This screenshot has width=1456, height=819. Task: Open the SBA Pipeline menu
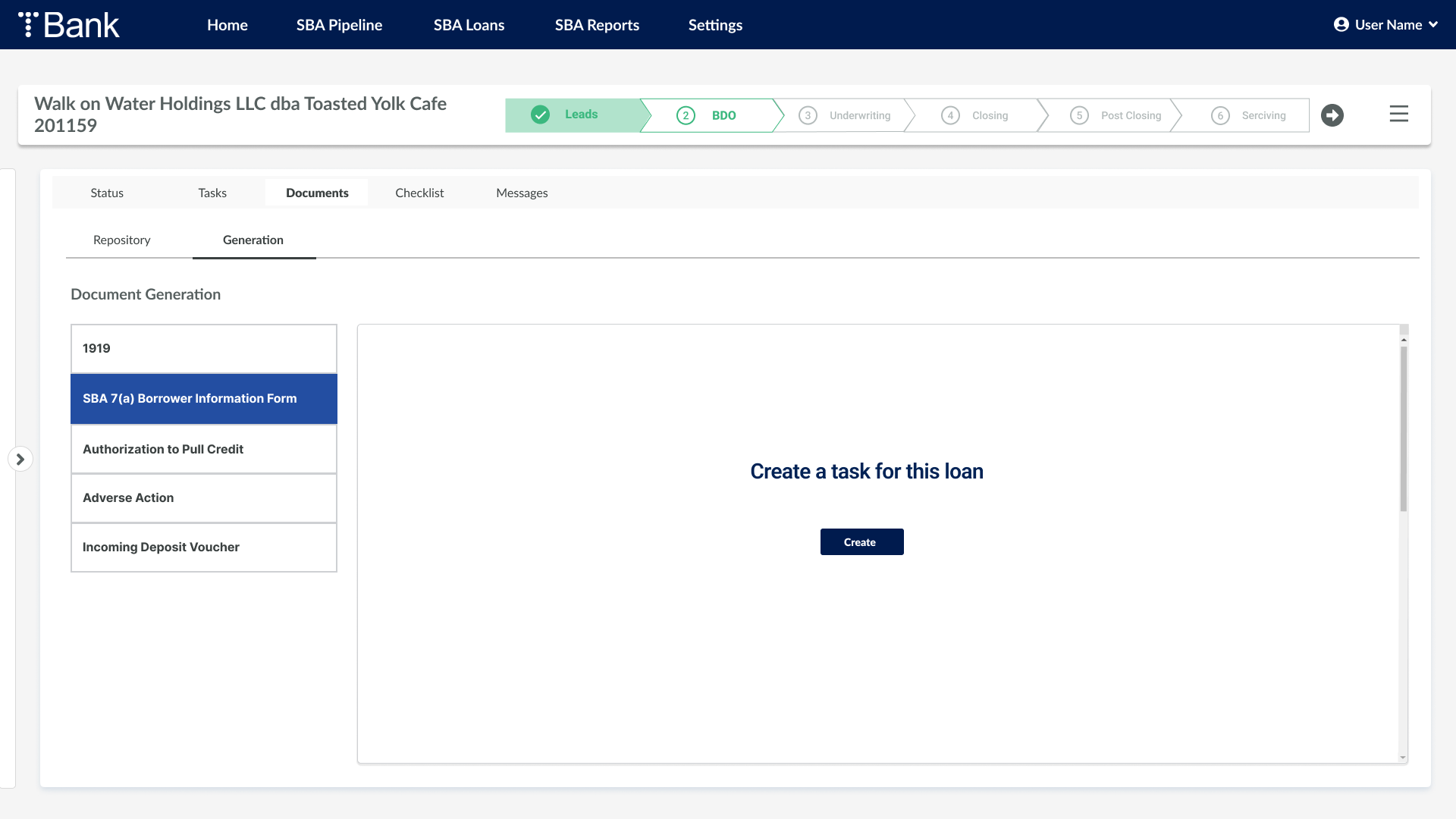[339, 24]
